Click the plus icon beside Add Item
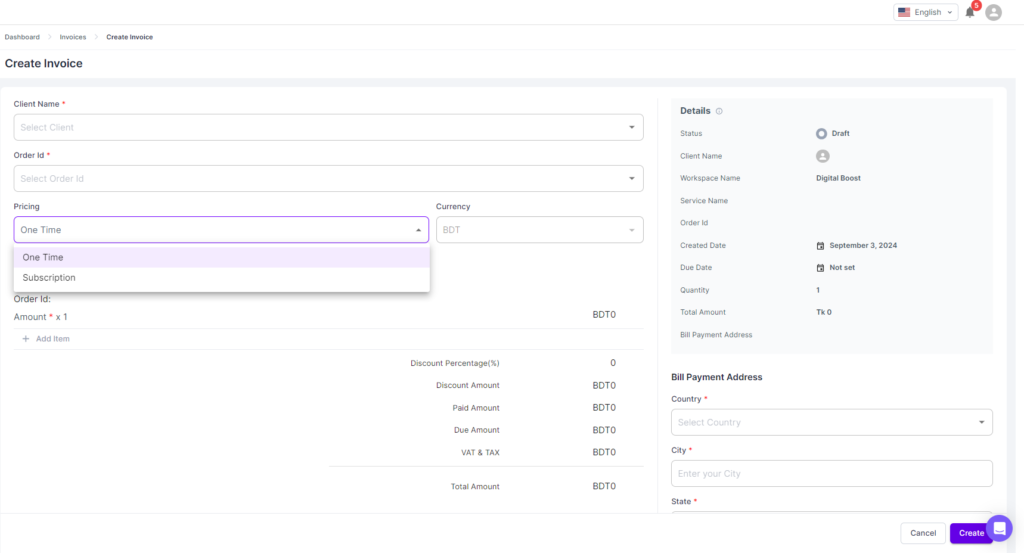The width and height of the screenshot is (1024, 553). point(26,339)
